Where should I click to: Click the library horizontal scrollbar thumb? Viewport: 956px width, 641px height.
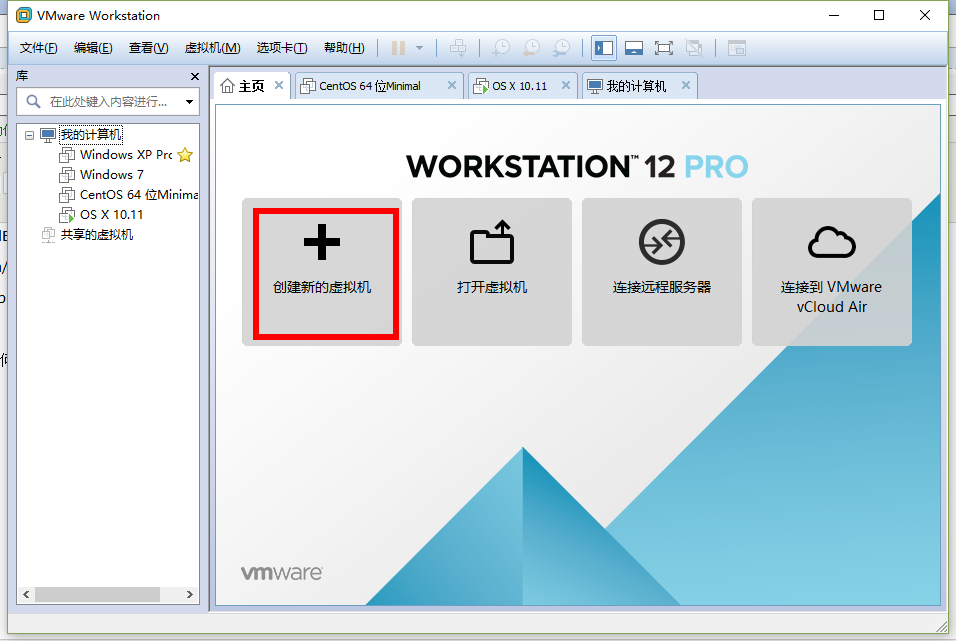click(98, 594)
